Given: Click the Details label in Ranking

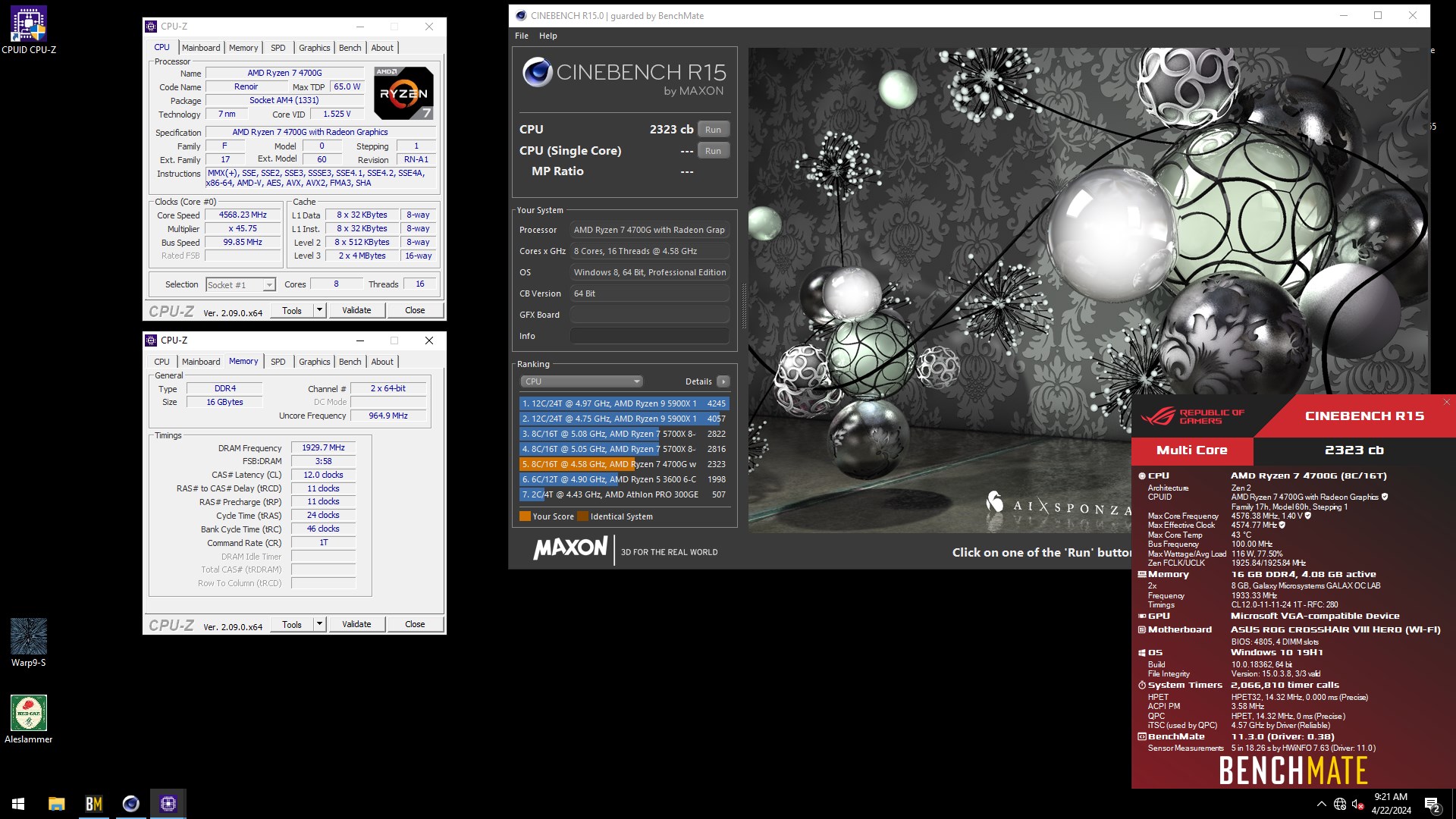Looking at the screenshot, I should (698, 381).
